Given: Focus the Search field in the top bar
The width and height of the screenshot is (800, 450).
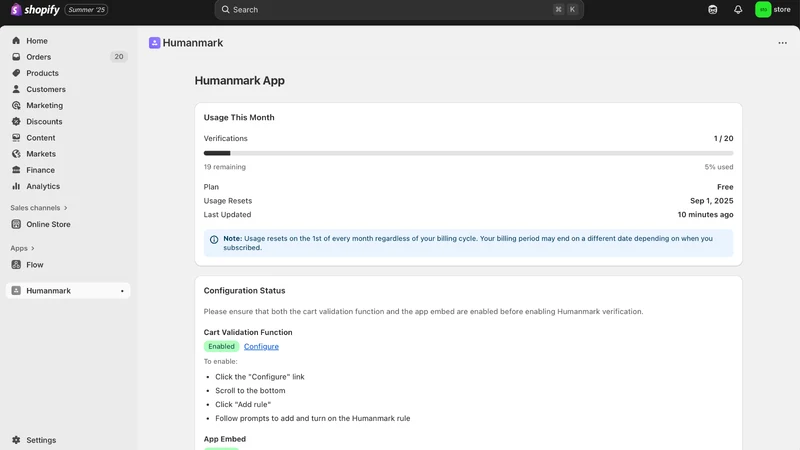Looking at the screenshot, I should 399,10.
